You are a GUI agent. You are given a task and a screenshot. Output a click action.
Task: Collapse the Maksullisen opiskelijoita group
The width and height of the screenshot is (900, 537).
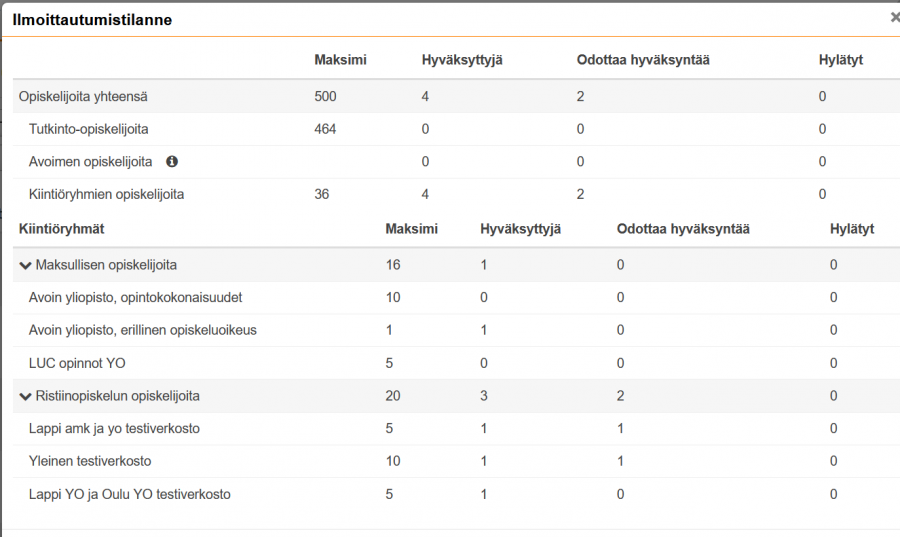[25, 265]
